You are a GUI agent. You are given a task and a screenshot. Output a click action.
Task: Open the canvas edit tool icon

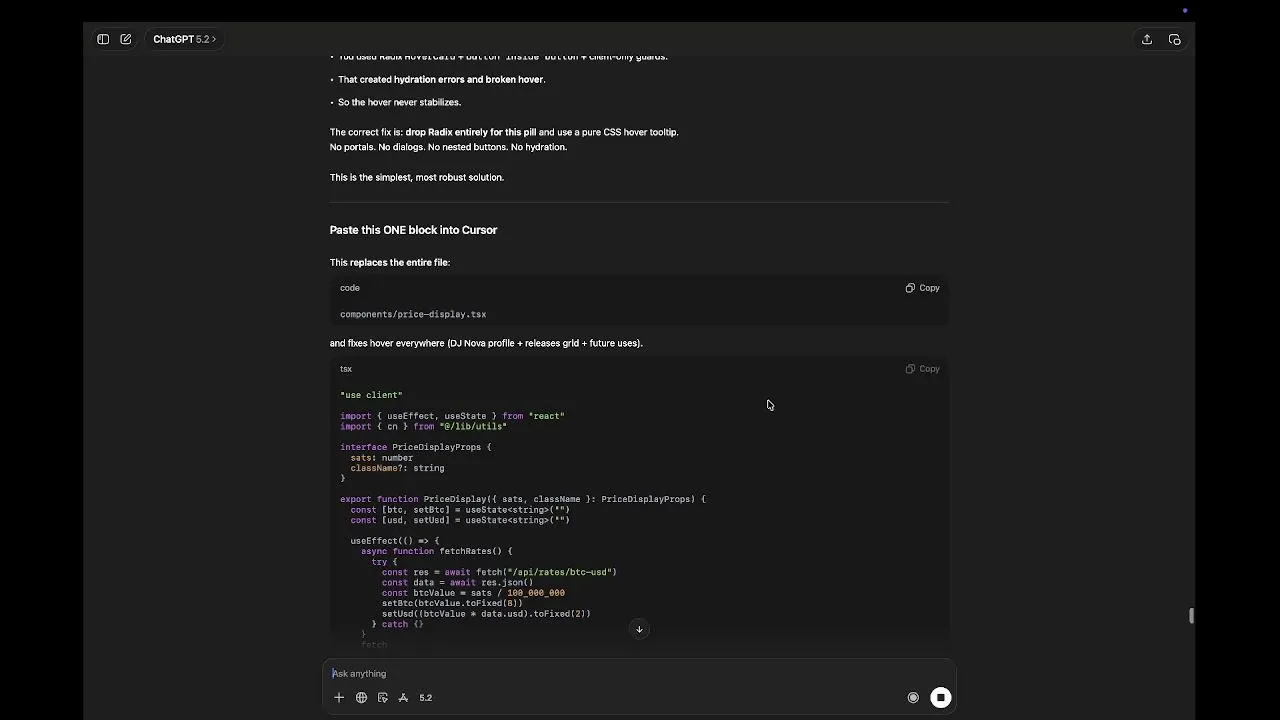382,698
